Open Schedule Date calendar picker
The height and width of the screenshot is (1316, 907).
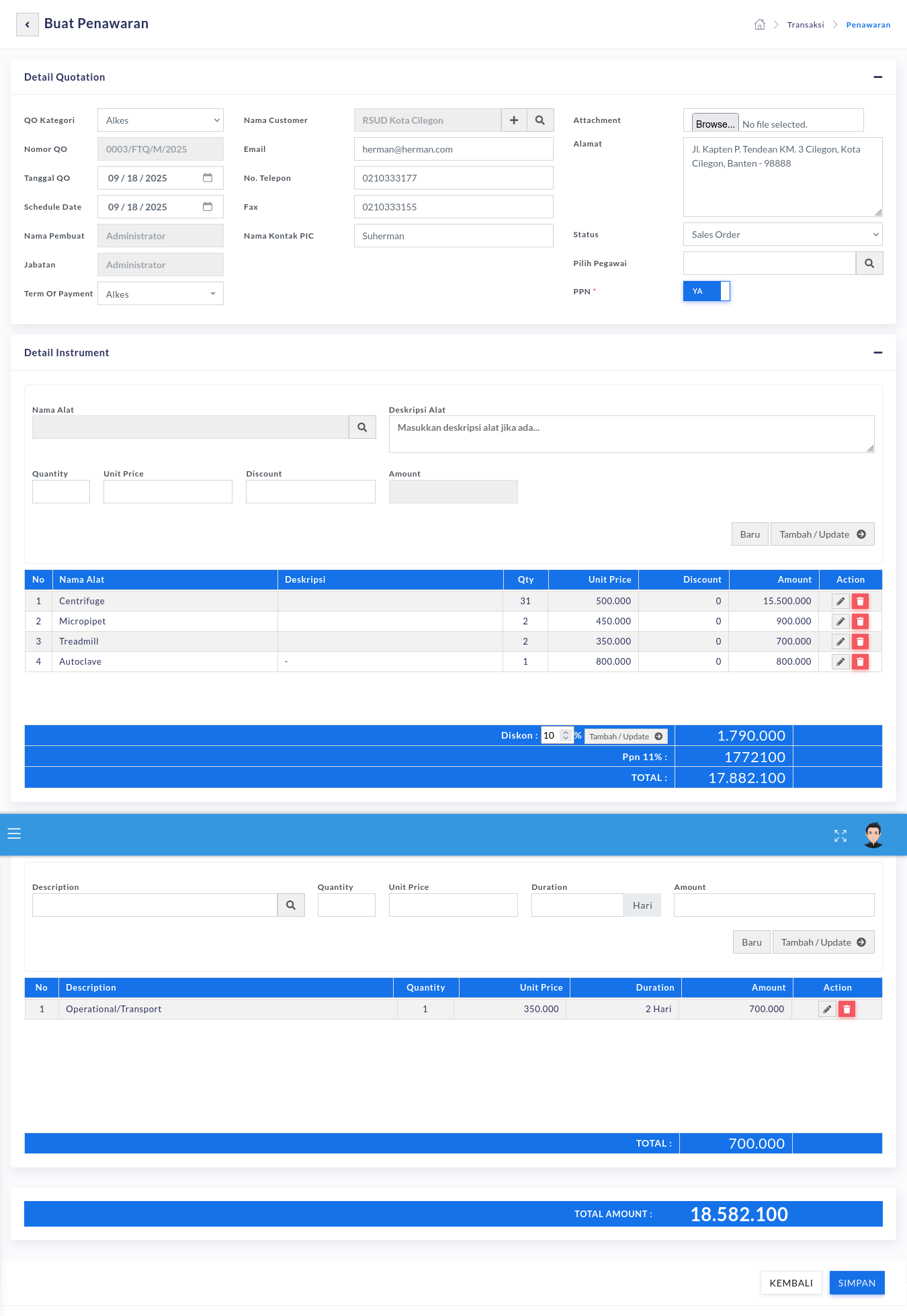(x=208, y=207)
